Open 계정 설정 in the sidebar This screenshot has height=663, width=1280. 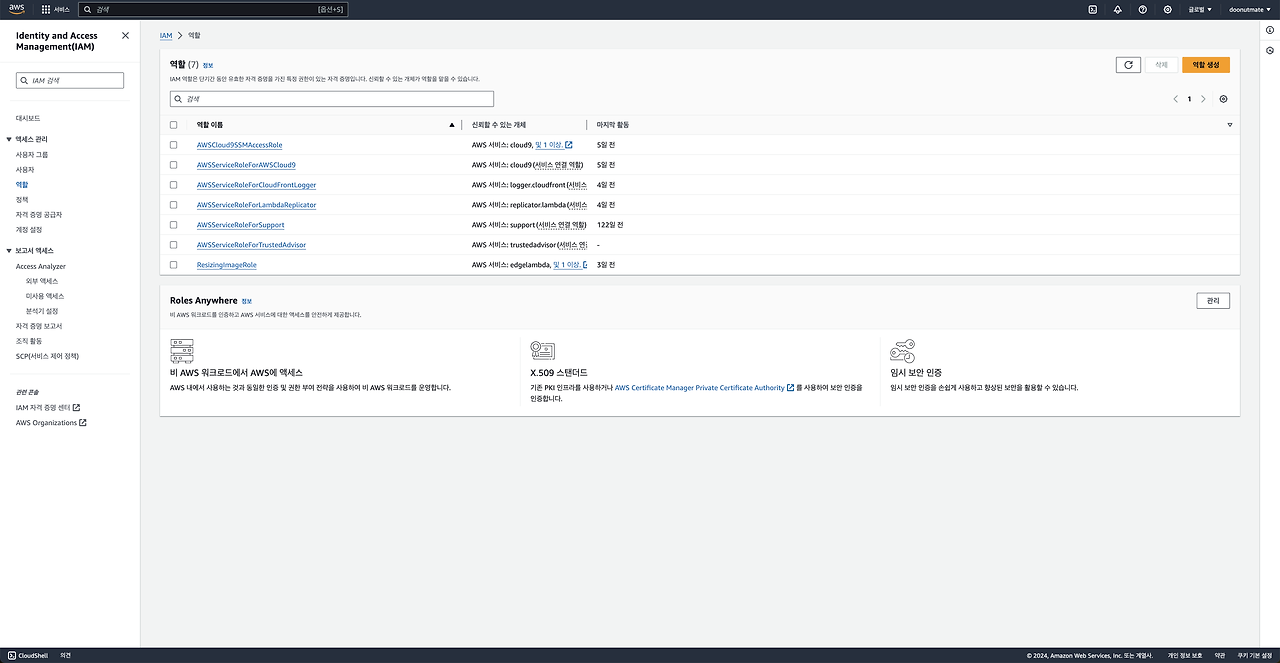29,230
